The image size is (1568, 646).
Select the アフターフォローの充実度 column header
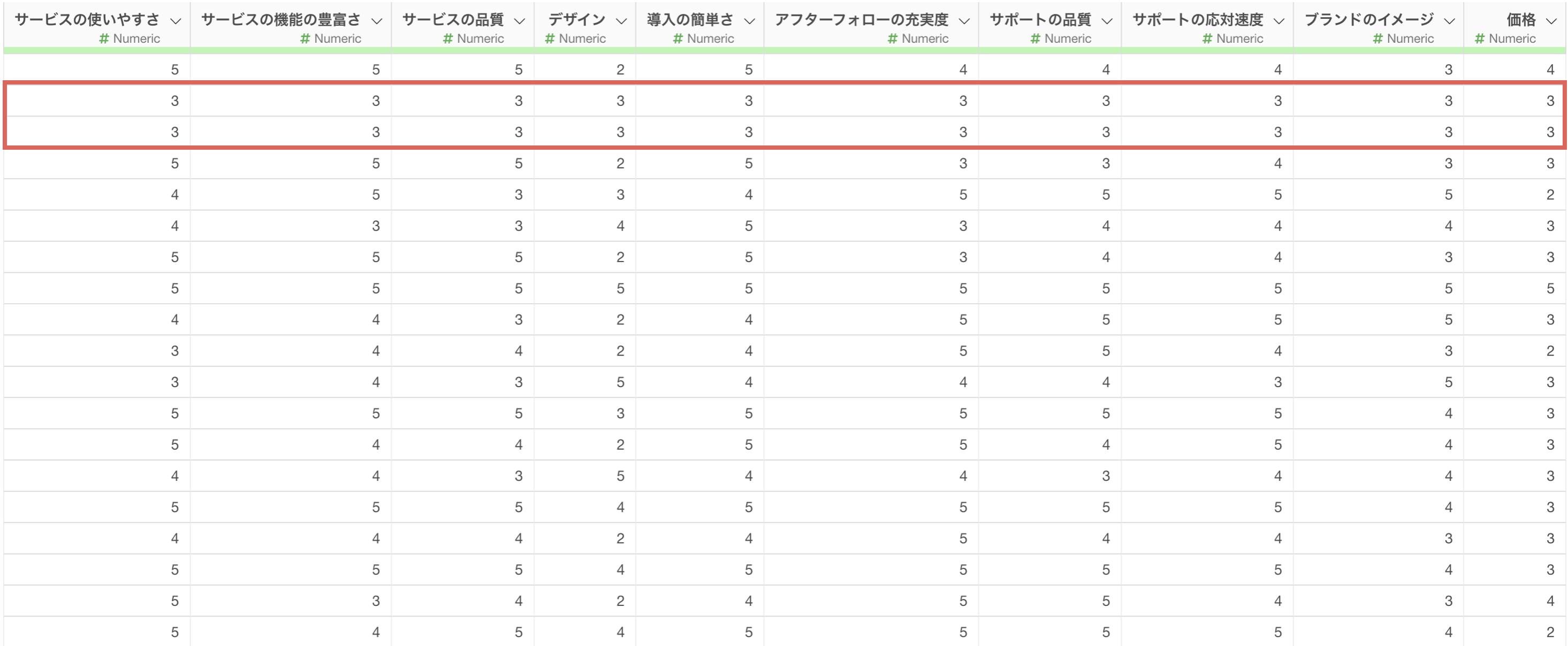coord(861,20)
